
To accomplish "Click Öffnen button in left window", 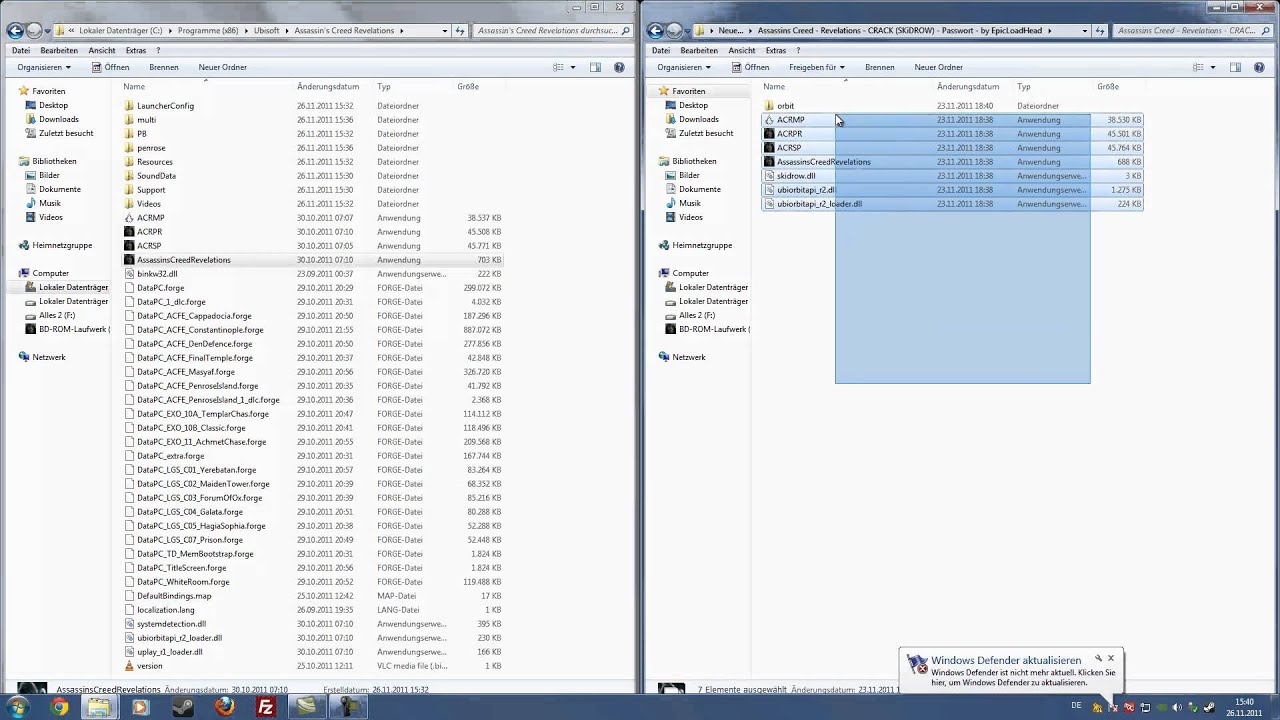I will pos(110,67).
